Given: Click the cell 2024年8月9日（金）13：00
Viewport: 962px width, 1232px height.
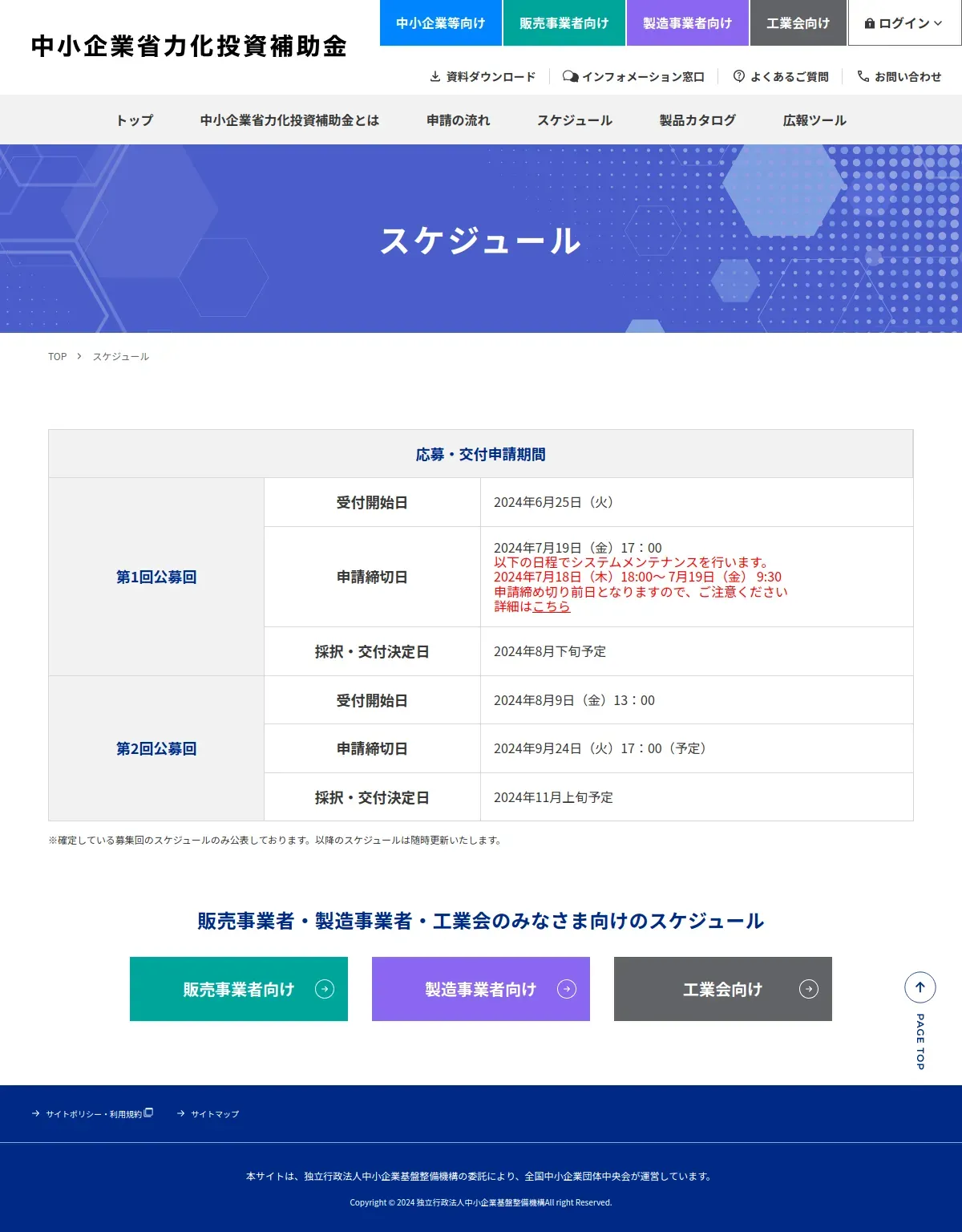Looking at the screenshot, I should 697,700.
